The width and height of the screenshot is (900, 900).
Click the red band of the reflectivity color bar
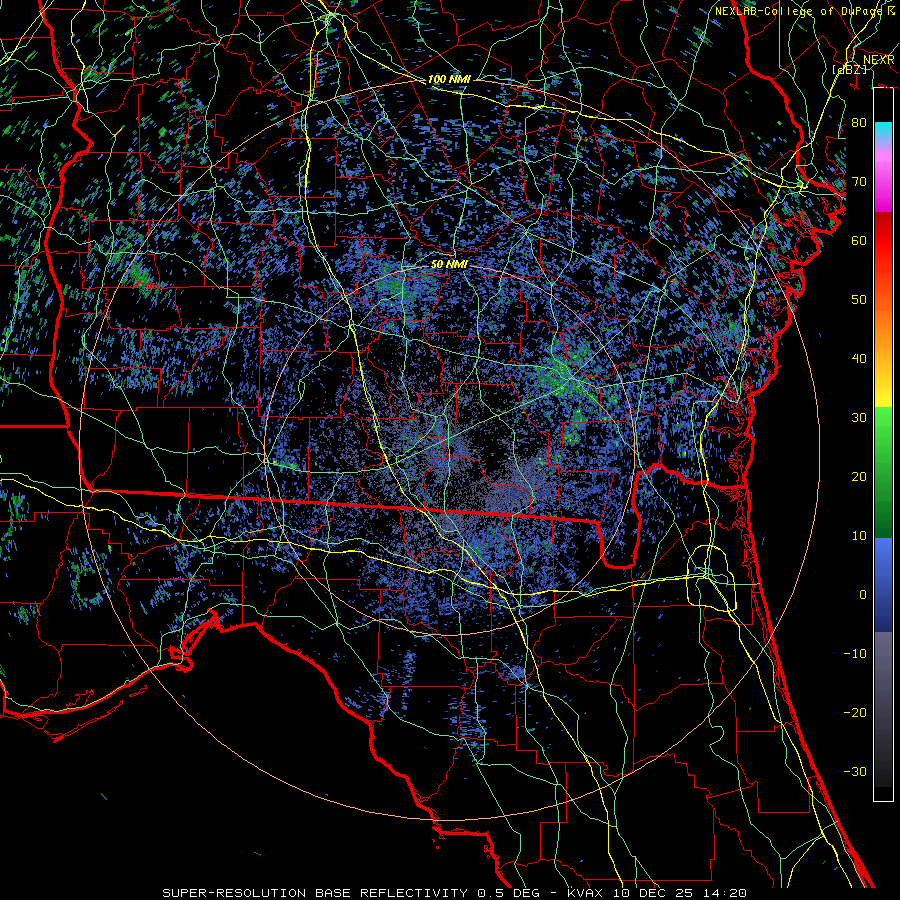coord(883,241)
